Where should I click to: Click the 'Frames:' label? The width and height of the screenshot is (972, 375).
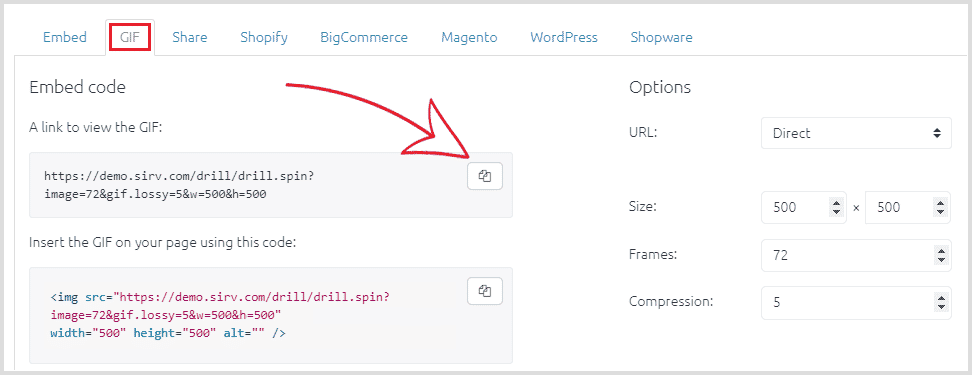pyautogui.click(x=653, y=255)
